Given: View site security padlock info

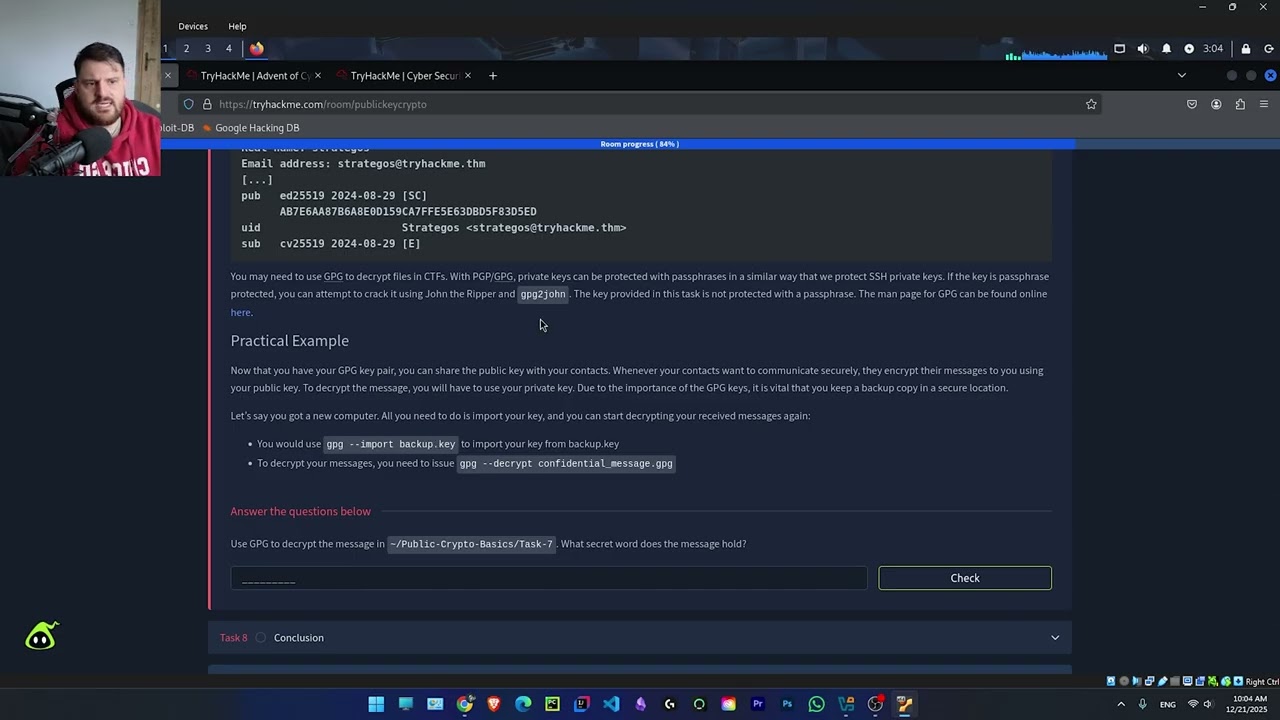Looking at the screenshot, I should (x=207, y=104).
